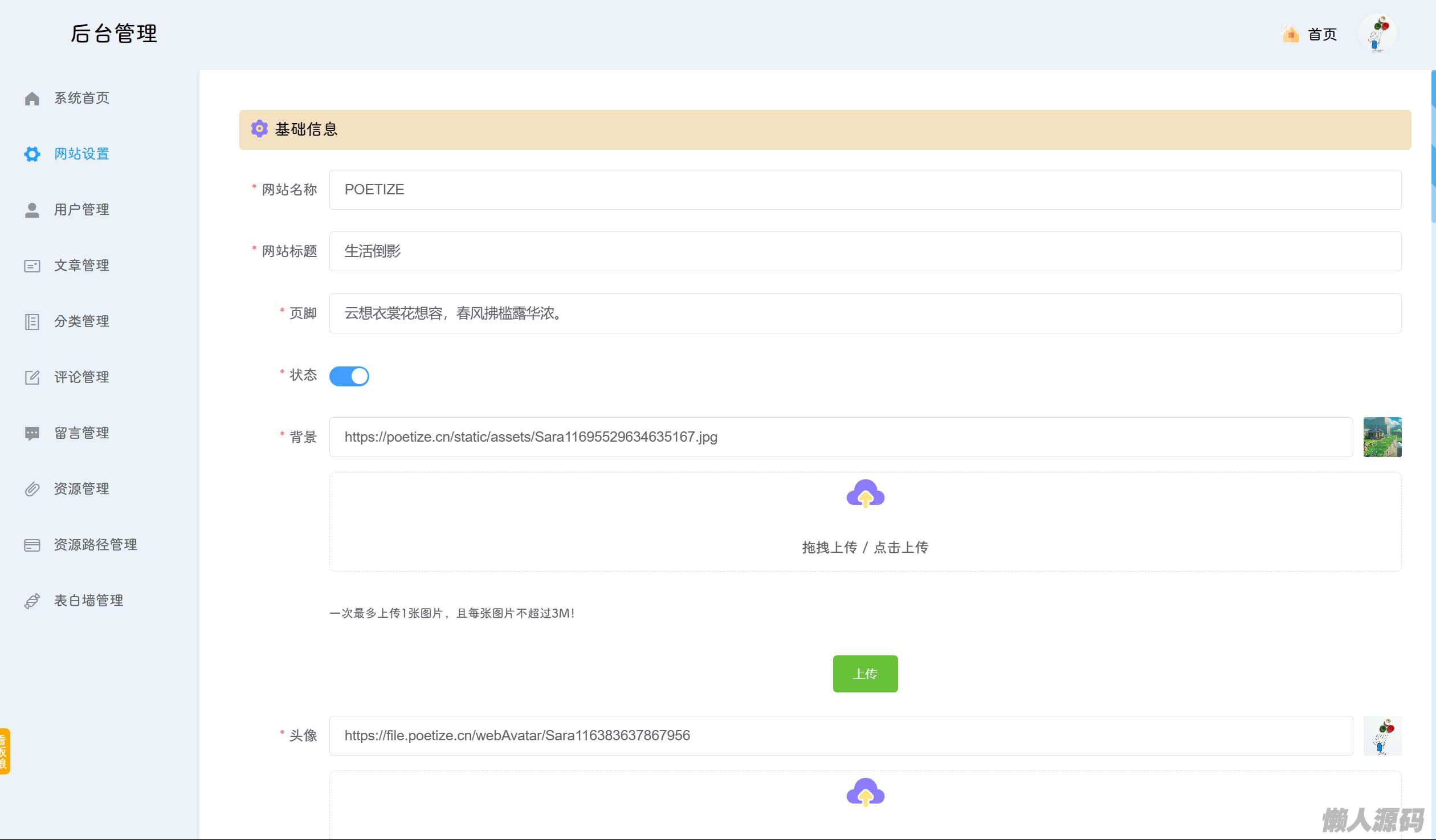The width and height of the screenshot is (1436, 840).
Task: Click the cloud upload icon under 背景
Action: point(865,494)
